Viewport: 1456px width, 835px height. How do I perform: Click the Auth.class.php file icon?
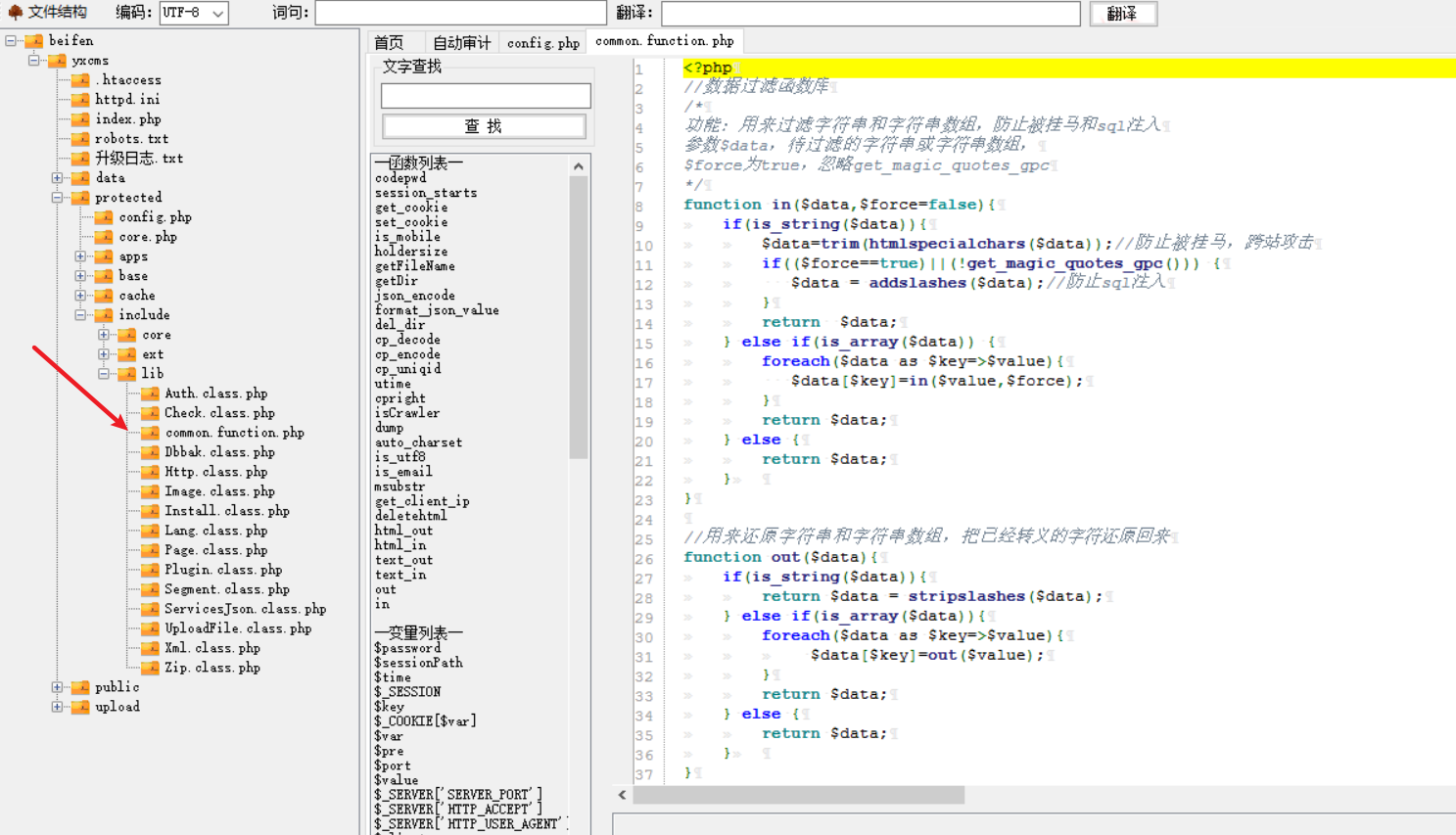pos(150,394)
